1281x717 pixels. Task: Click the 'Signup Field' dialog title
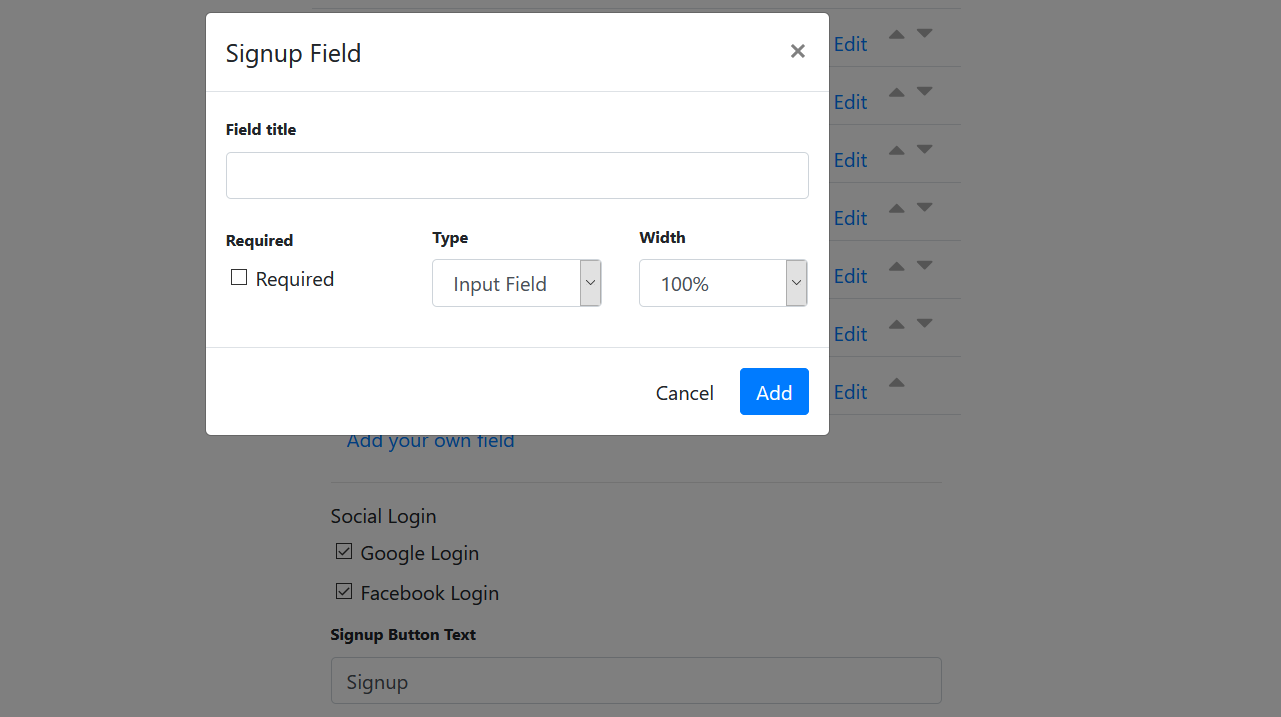[293, 53]
